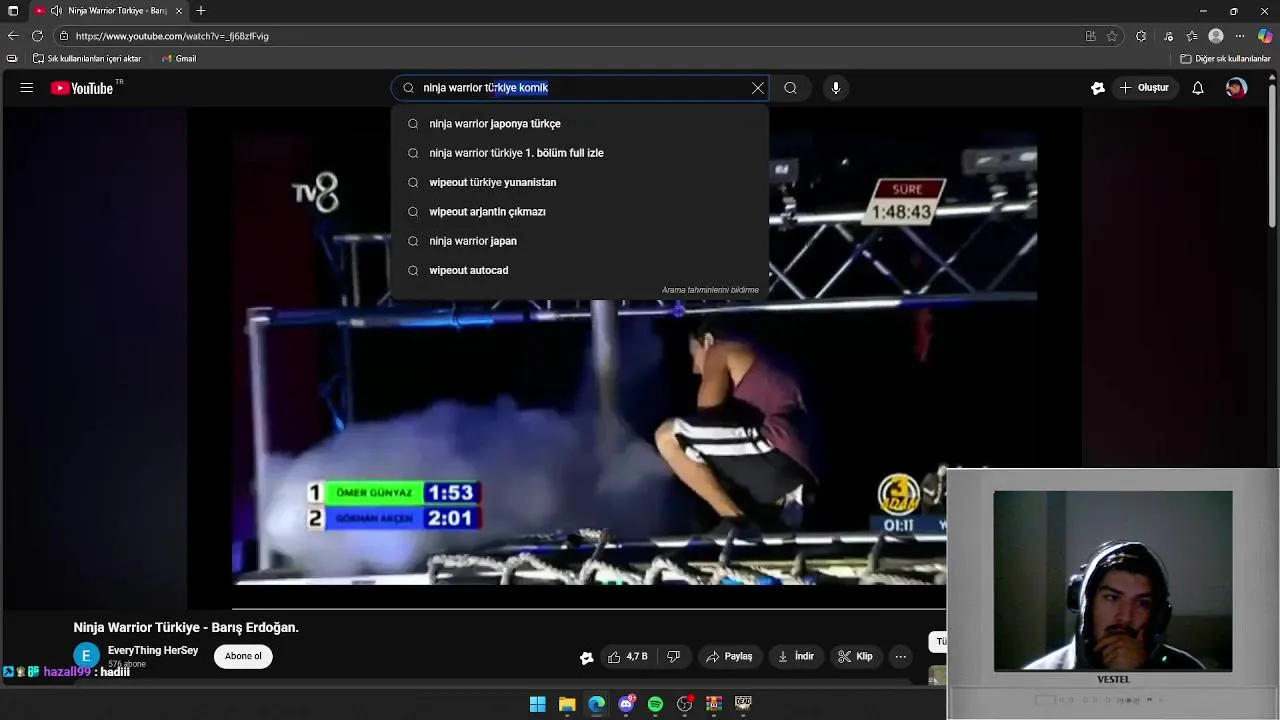Open Spotify from taskbar
The width and height of the screenshot is (1280, 720).
coord(655,704)
